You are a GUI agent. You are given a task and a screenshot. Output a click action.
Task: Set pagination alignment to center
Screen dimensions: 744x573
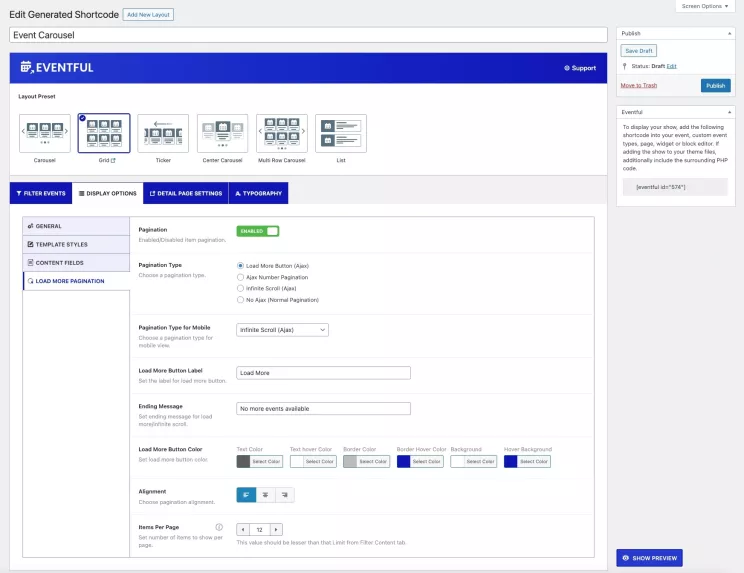click(x=265, y=494)
